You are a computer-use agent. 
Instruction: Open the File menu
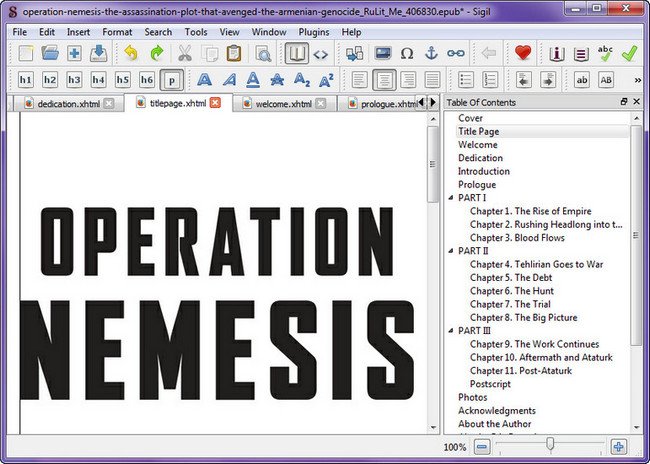[19, 32]
